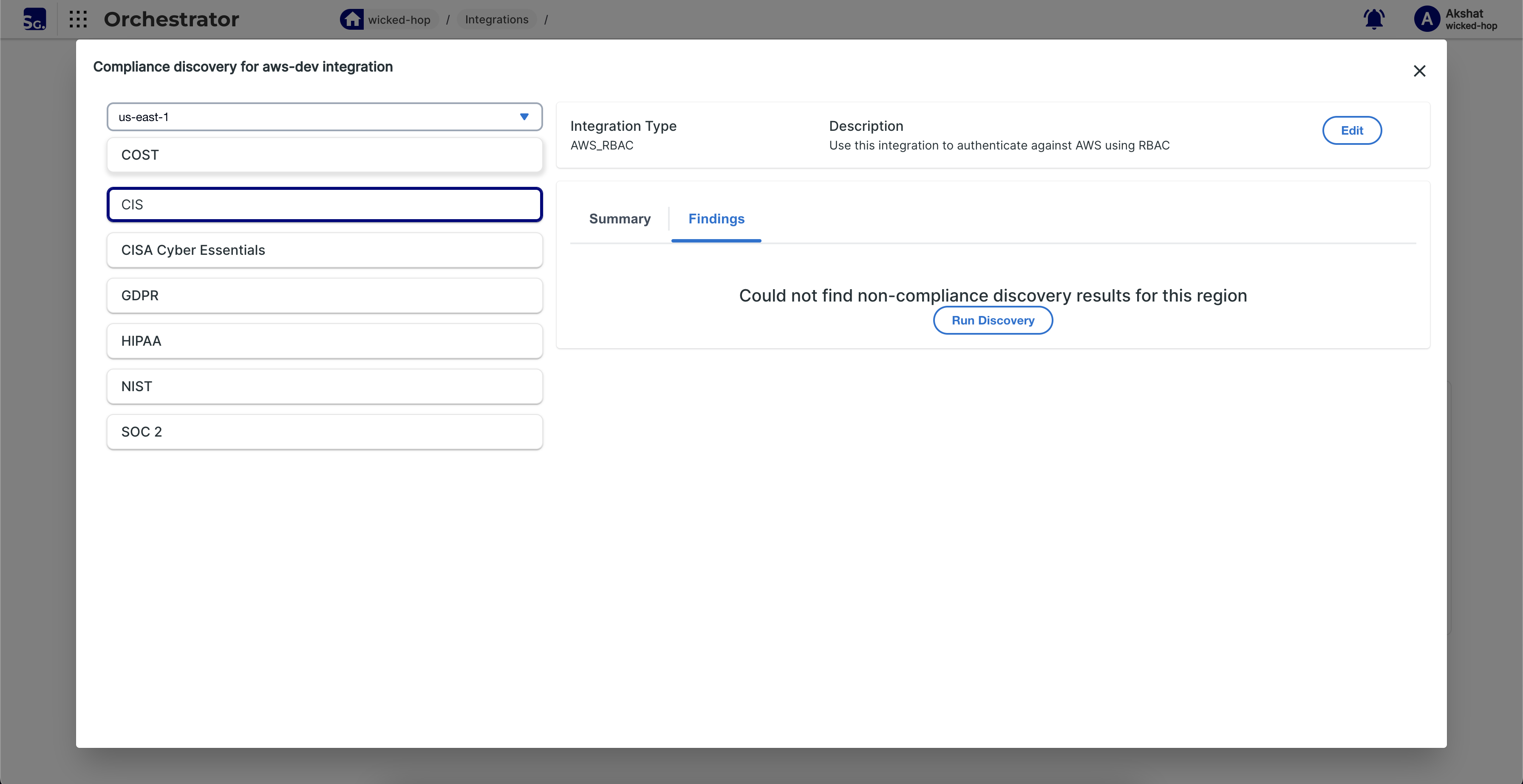Open the notifications bell icon
Screen dimensions: 1523x784
[1373, 20]
